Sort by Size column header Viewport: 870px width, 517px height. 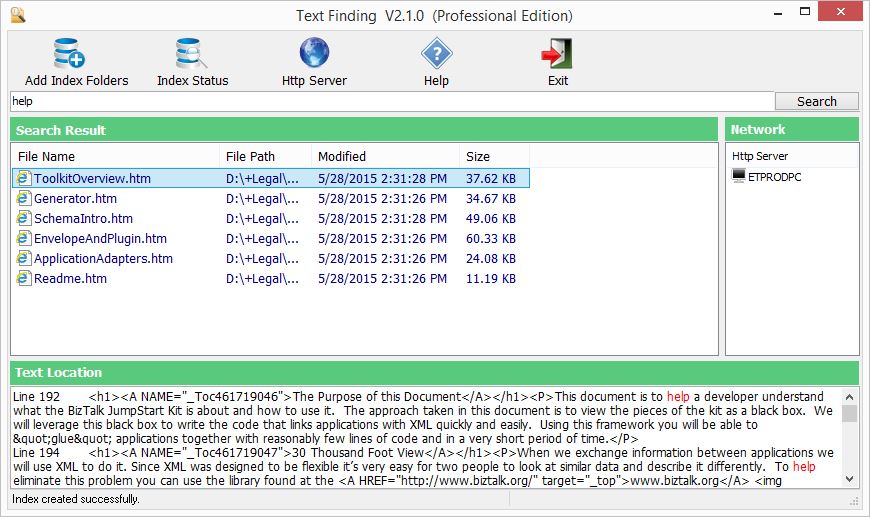tap(494, 156)
